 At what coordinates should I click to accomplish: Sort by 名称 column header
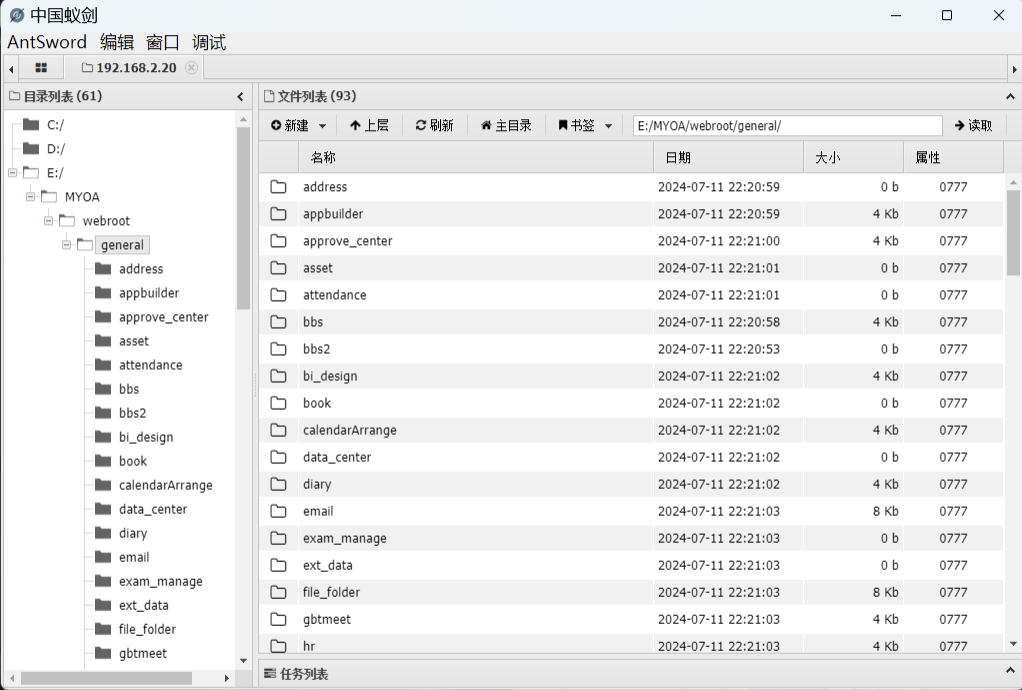coord(476,157)
